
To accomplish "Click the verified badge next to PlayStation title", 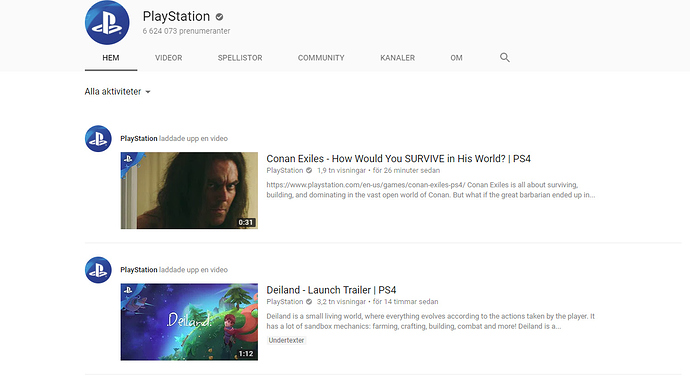I will [x=219, y=17].
